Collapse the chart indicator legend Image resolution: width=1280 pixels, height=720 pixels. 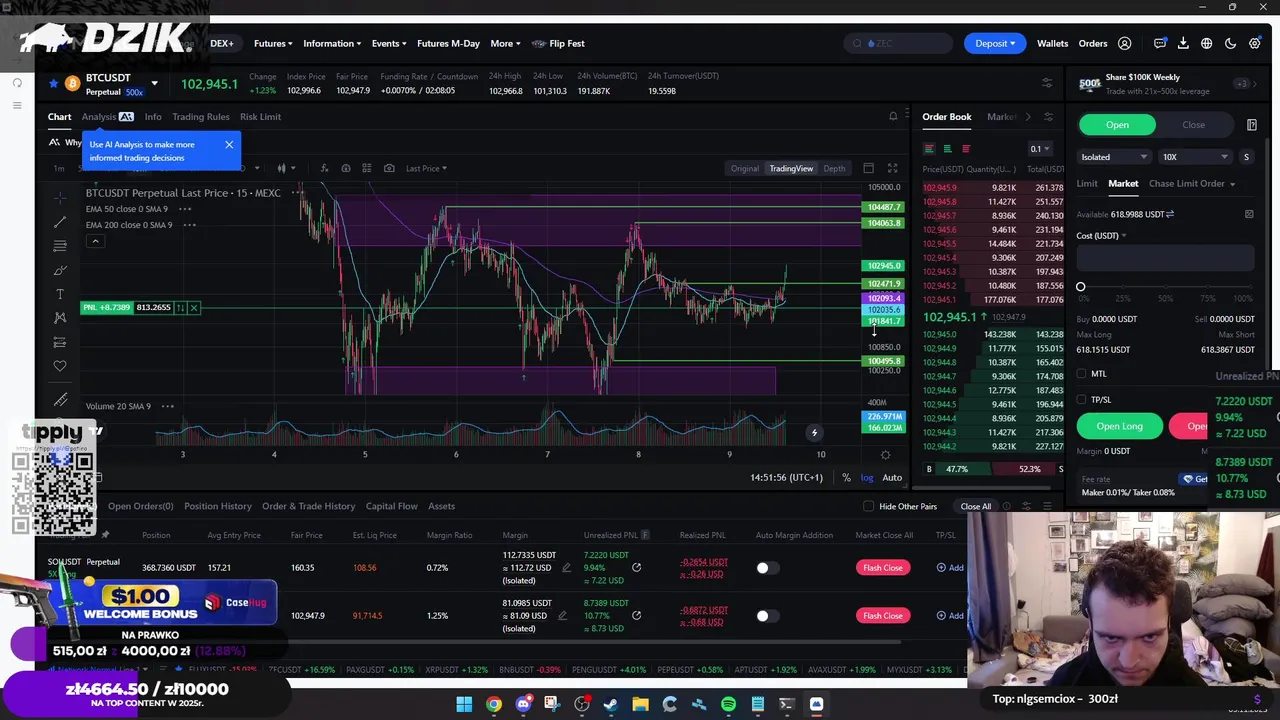coord(95,241)
